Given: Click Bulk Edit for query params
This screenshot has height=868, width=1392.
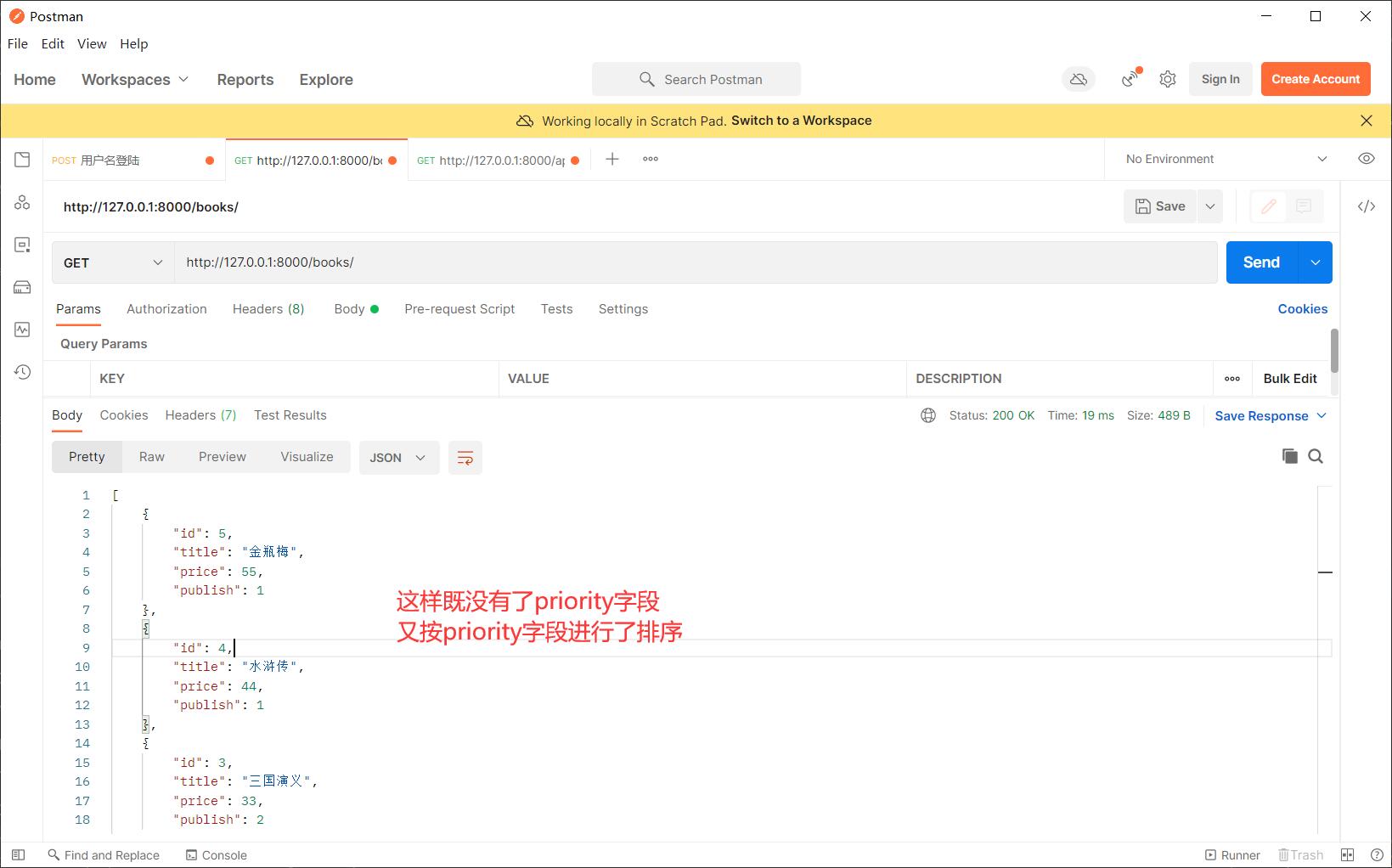Looking at the screenshot, I should click(x=1290, y=379).
